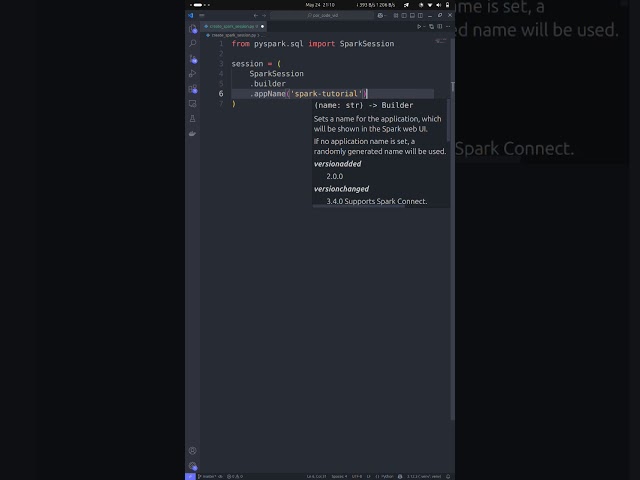The width and height of the screenshot is (640, 480).
Task: Click .builder on line 5
Action: tap(267, 84)
